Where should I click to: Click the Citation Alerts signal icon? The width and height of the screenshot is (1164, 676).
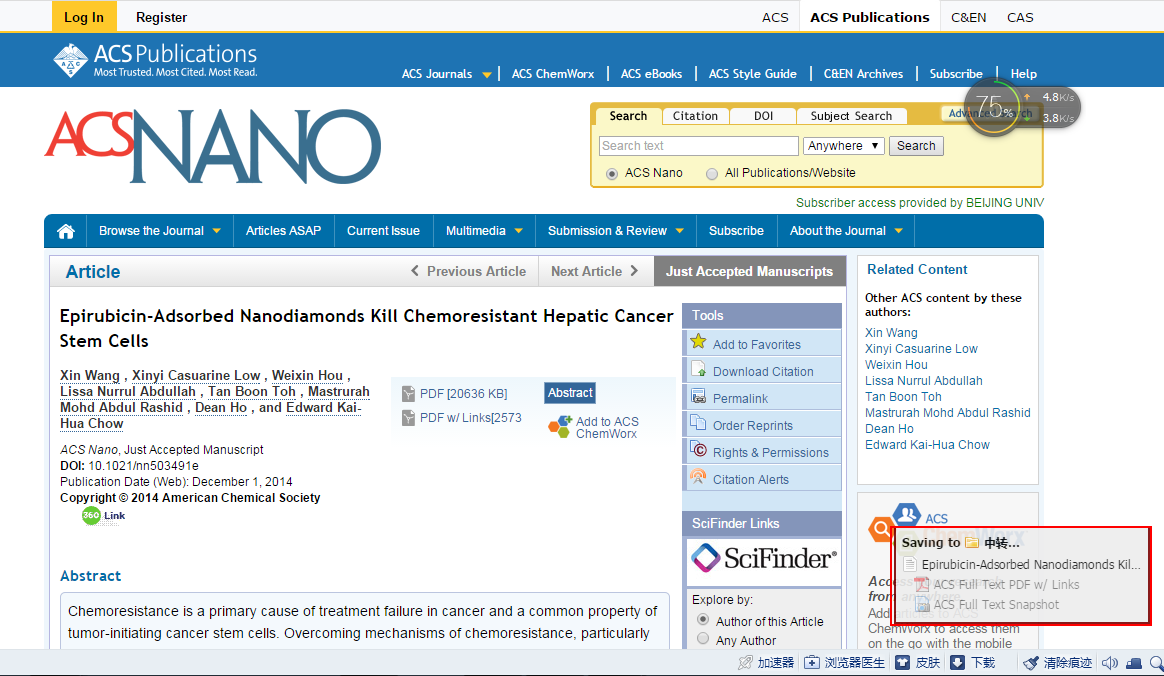point(699,477)
